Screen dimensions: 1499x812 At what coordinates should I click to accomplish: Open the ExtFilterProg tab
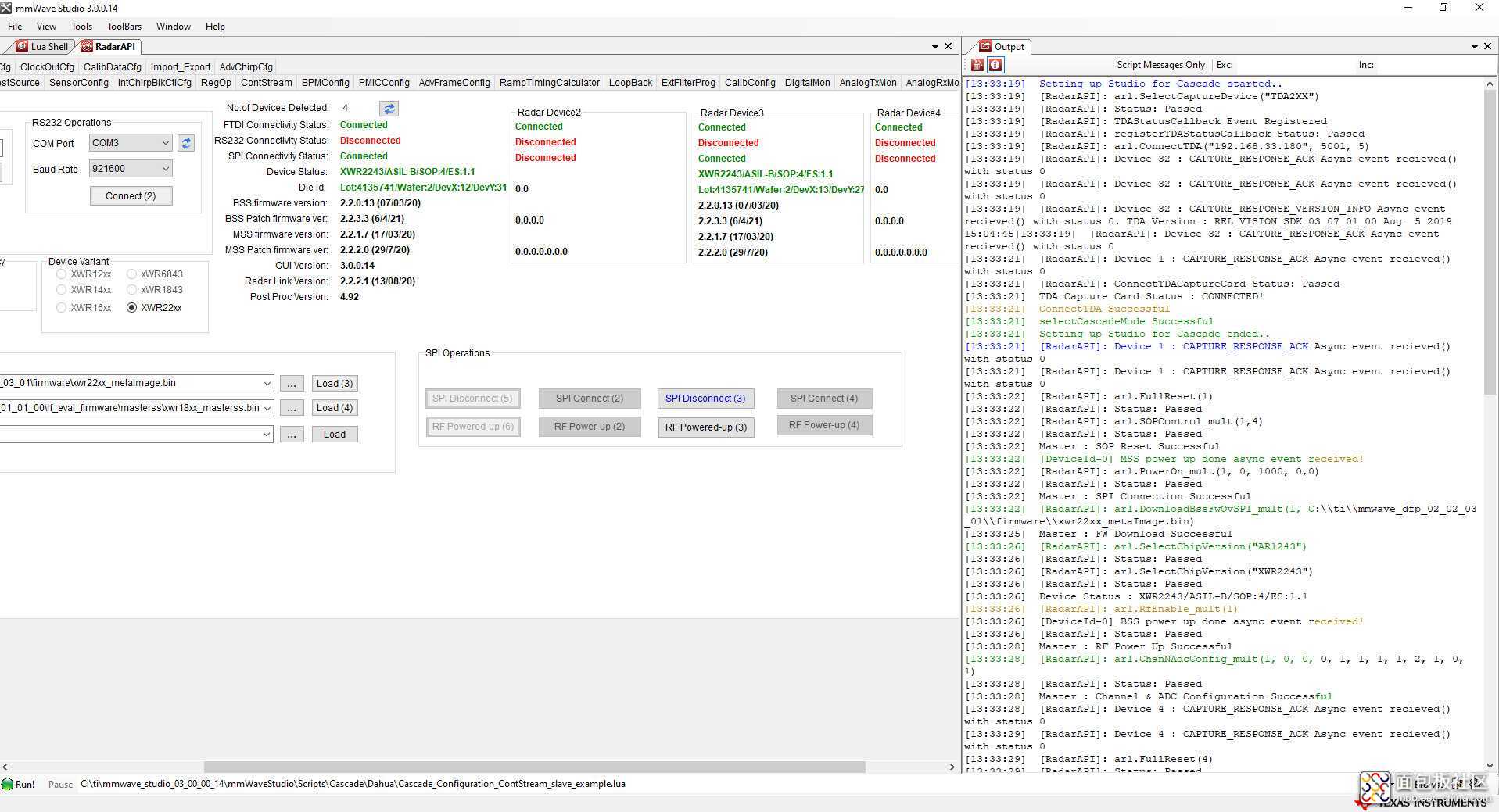(x=688, y=83)
